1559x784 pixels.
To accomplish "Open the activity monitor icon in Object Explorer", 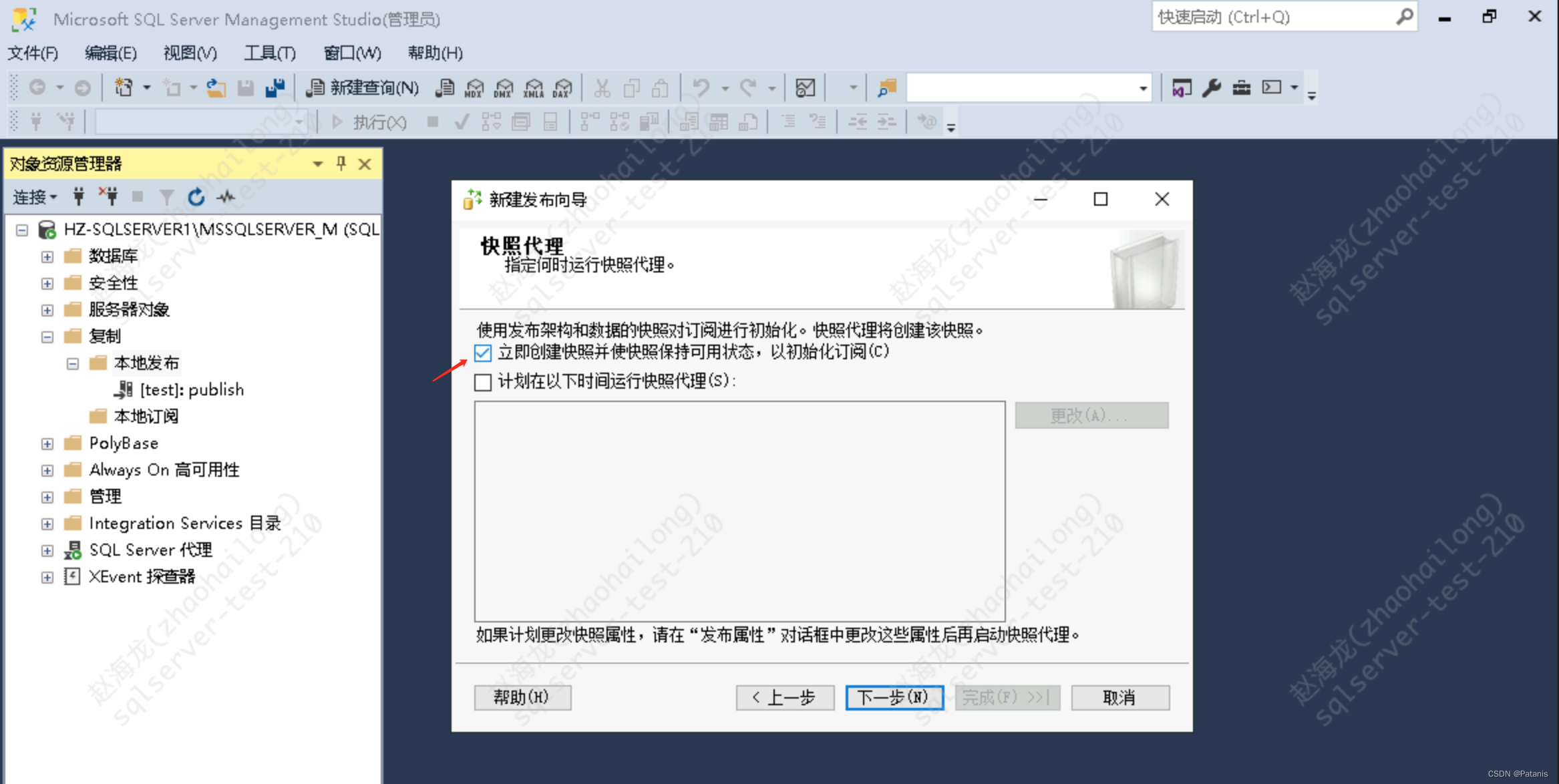I will tap(226, 197).
